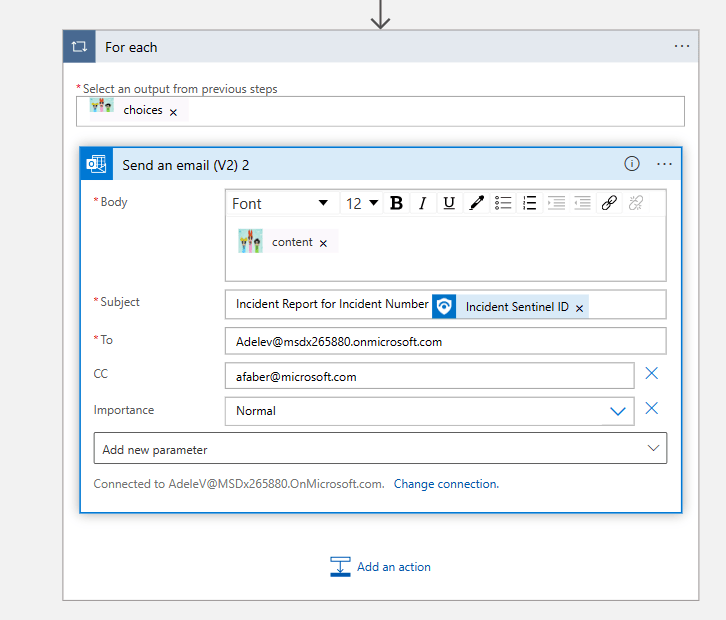The image size is (726, 620).
Task: Toggle underline formatting in Body toolbar
Action: [449, 203]
